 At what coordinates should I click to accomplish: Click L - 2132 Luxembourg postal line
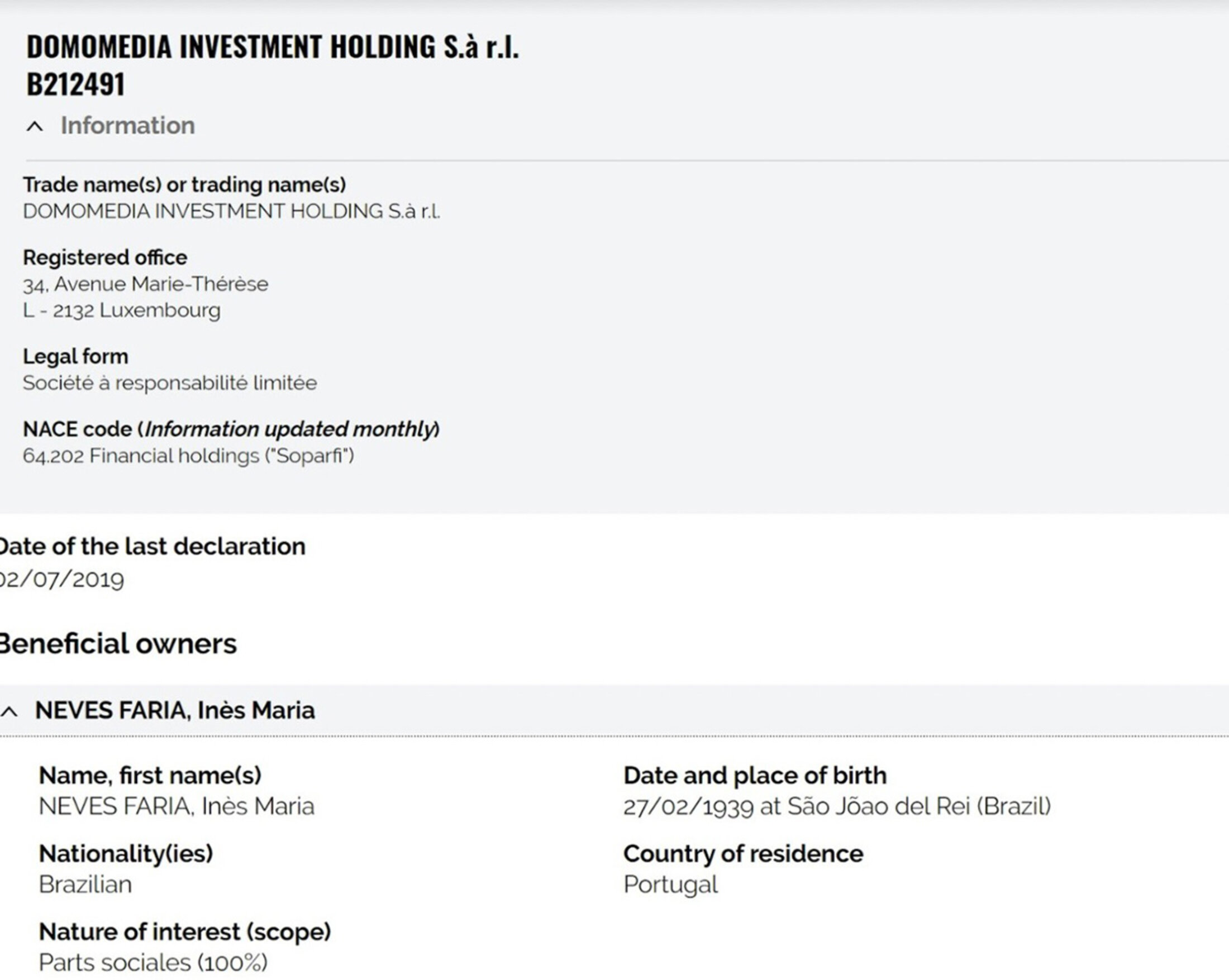[121, 310]
